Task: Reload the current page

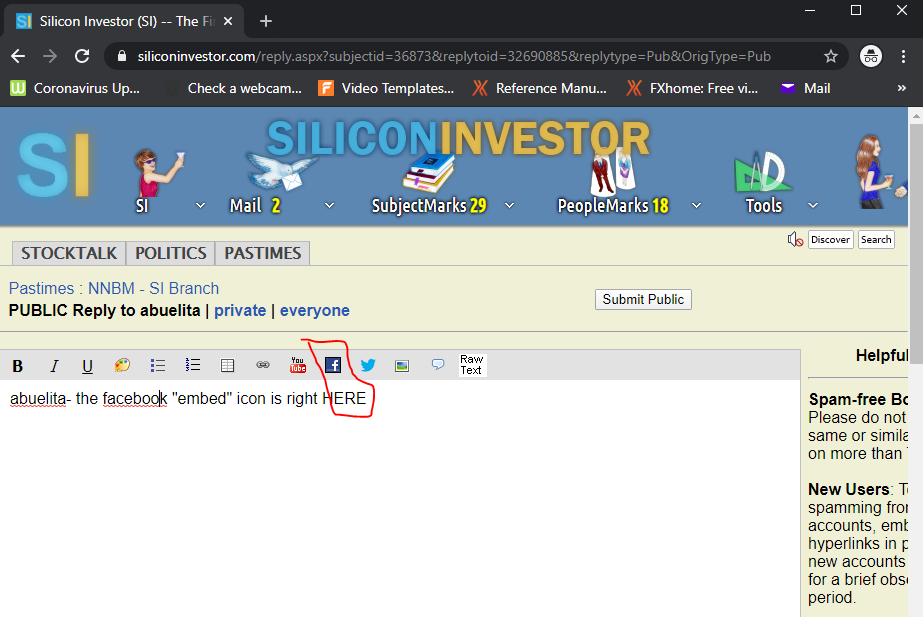Action: tap(82, 56)
